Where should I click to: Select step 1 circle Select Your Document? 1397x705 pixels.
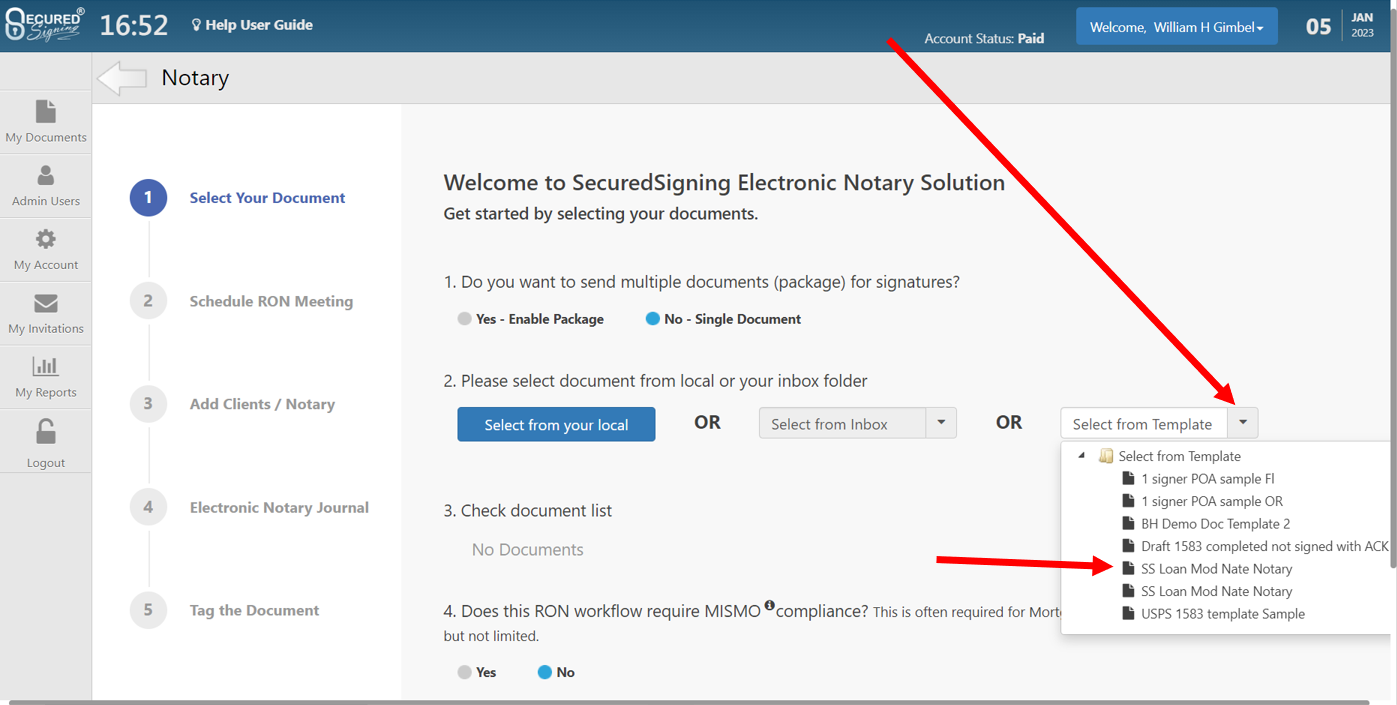point(148,198)
